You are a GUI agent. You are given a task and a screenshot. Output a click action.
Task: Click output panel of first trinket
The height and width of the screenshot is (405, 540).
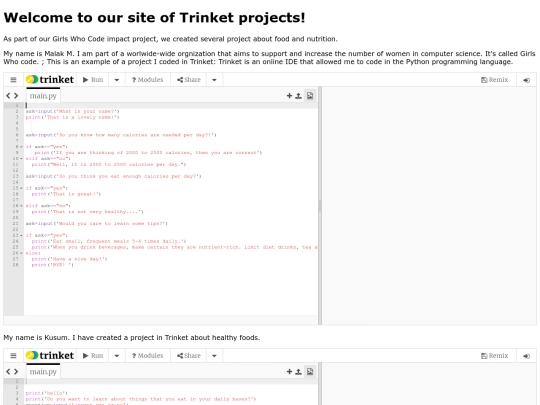click(x=429, y=206)
